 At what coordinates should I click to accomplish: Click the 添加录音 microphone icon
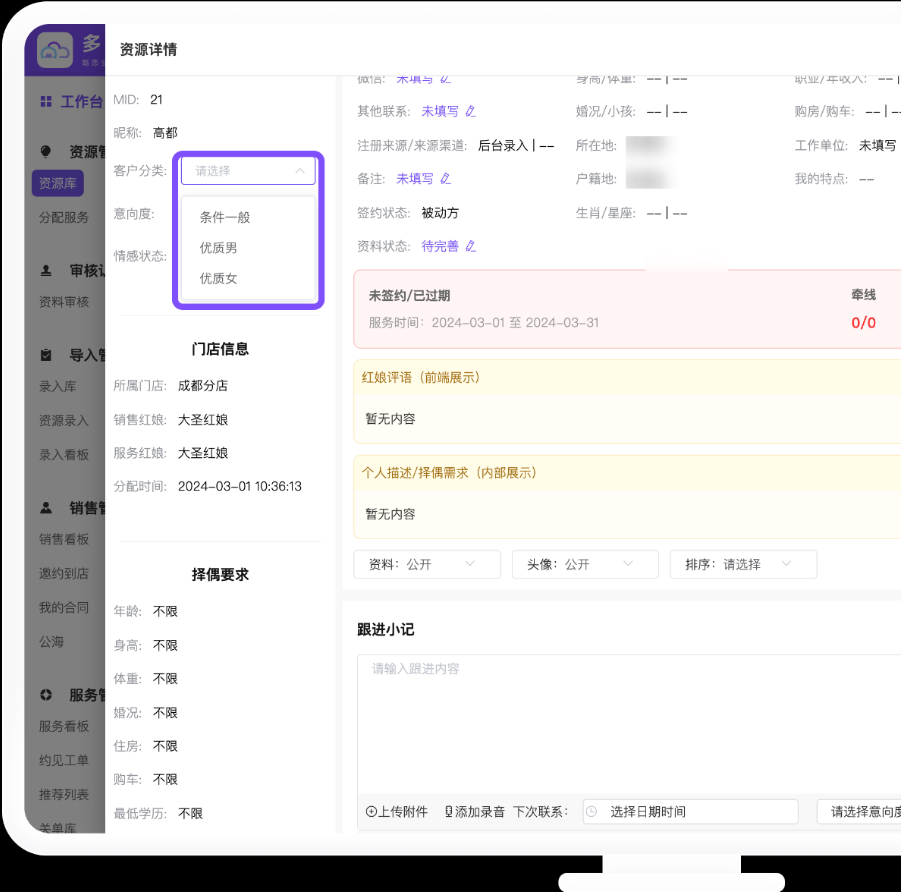pyautogui.click(x=449, y=812)
